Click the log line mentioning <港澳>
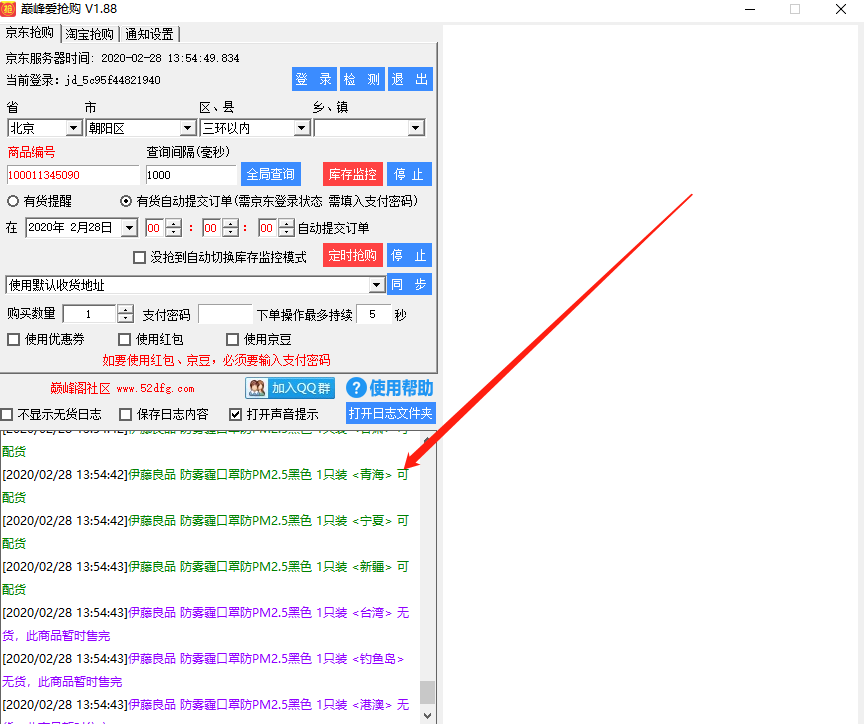The width and height of the screenshot is (864, 724). click(x=205, y=713)
